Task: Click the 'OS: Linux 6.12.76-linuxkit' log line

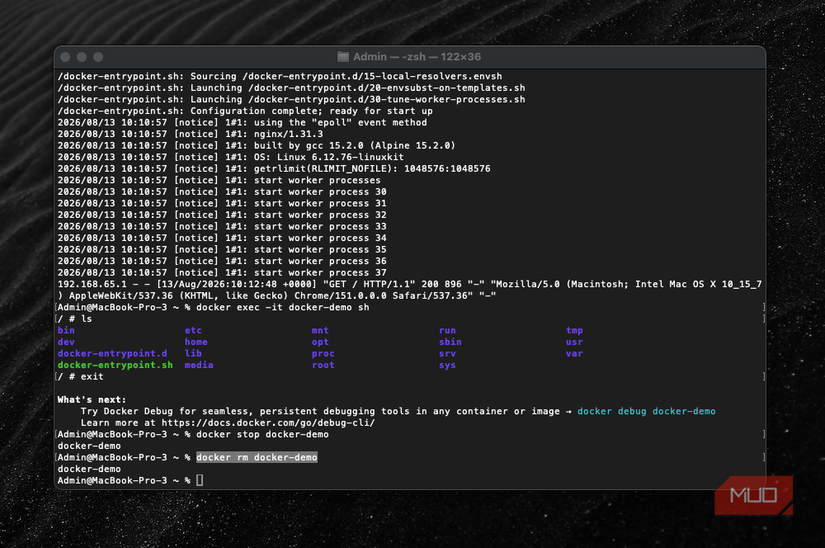Action: pos(230,157)
